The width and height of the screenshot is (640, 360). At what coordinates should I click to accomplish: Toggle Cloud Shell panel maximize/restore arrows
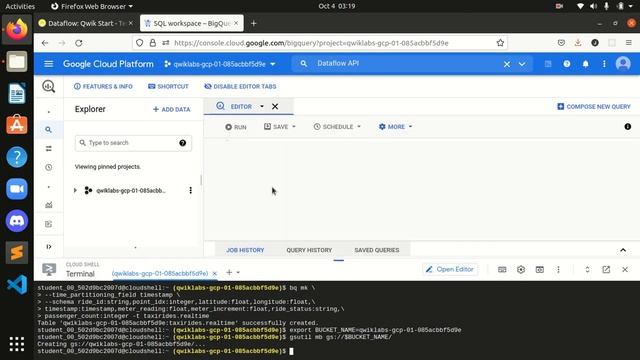[587, 269]
